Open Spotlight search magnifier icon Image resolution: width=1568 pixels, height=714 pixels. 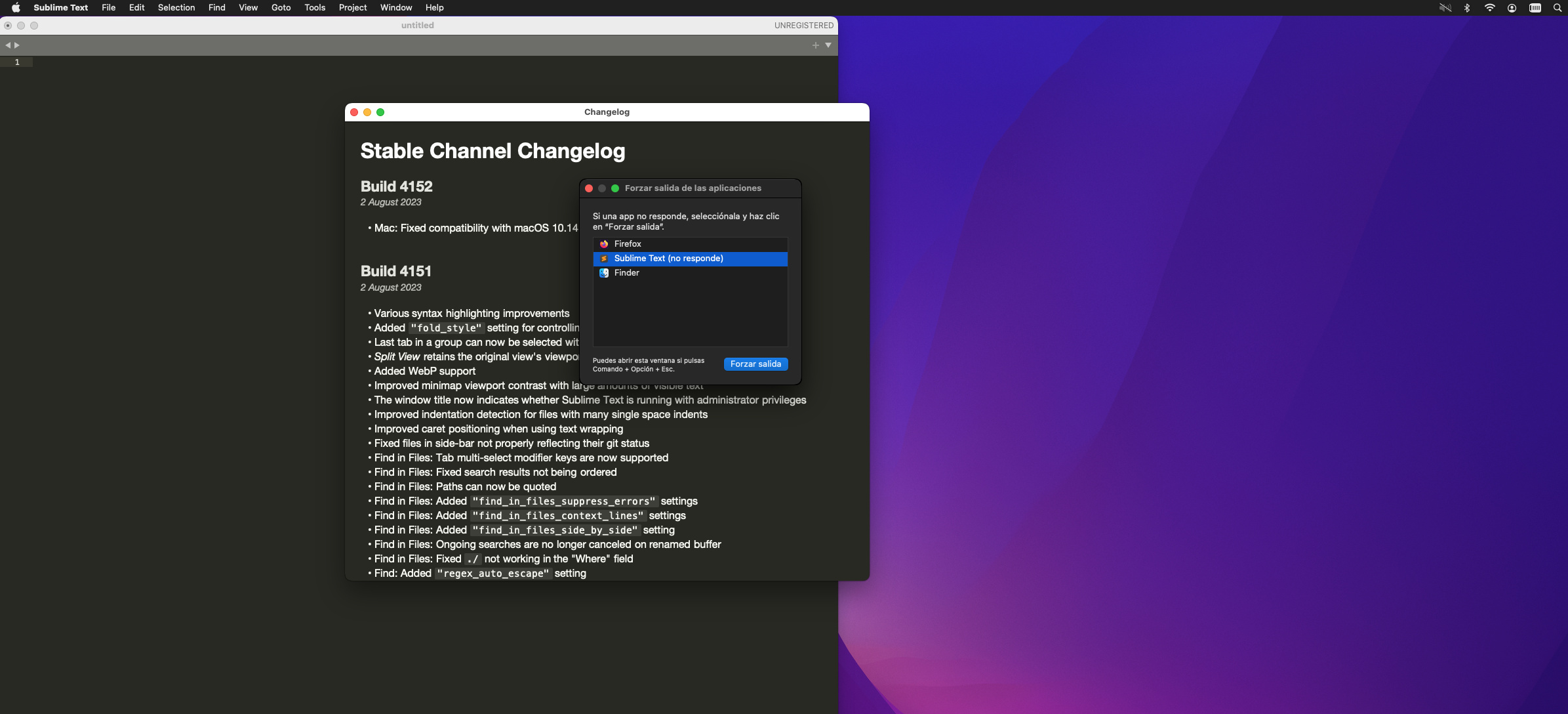click(1558, 8)
